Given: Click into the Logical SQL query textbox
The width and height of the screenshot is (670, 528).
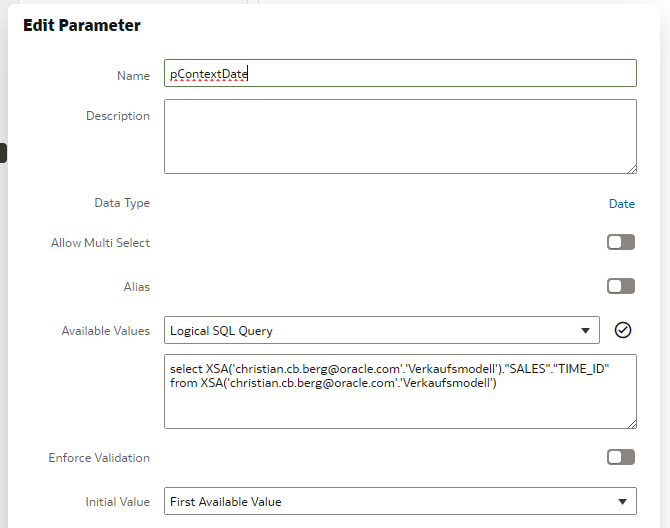Looking at the screenshot, I should pos(400,391).
